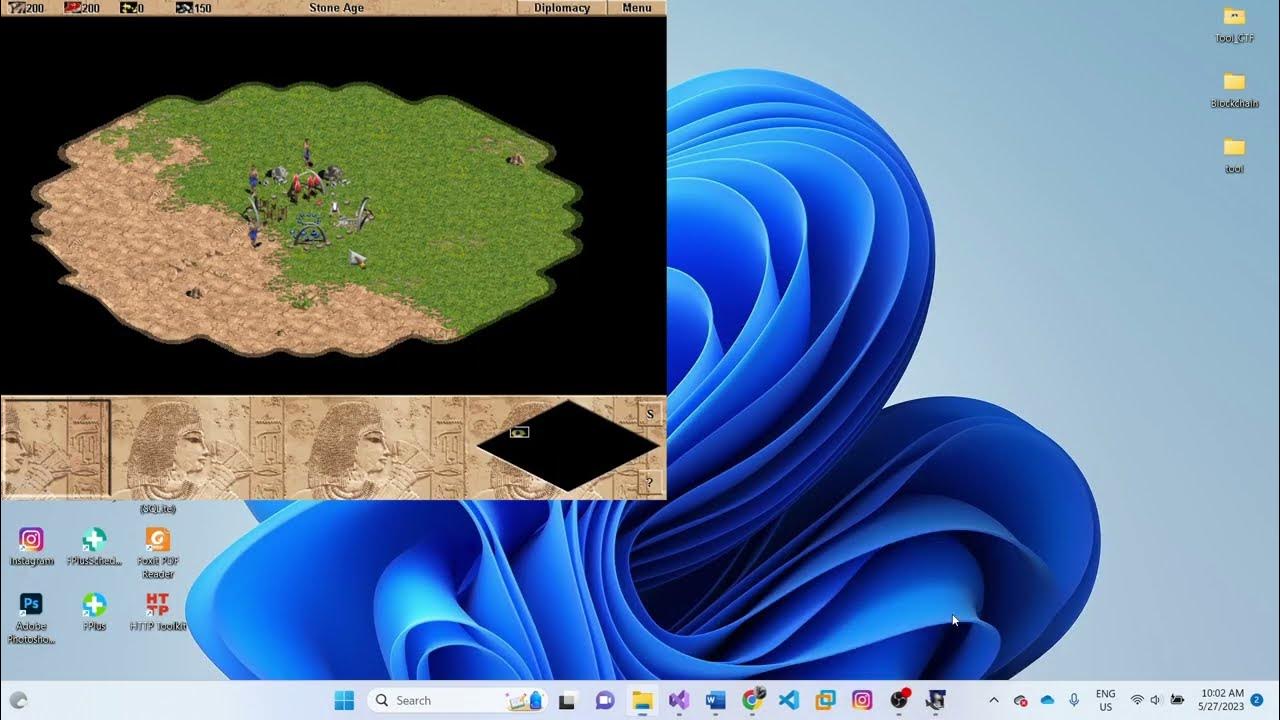Open the Wi-Fi network tray icon
The width and height of the screenshot is (1280, 720).
point(1137,700)
